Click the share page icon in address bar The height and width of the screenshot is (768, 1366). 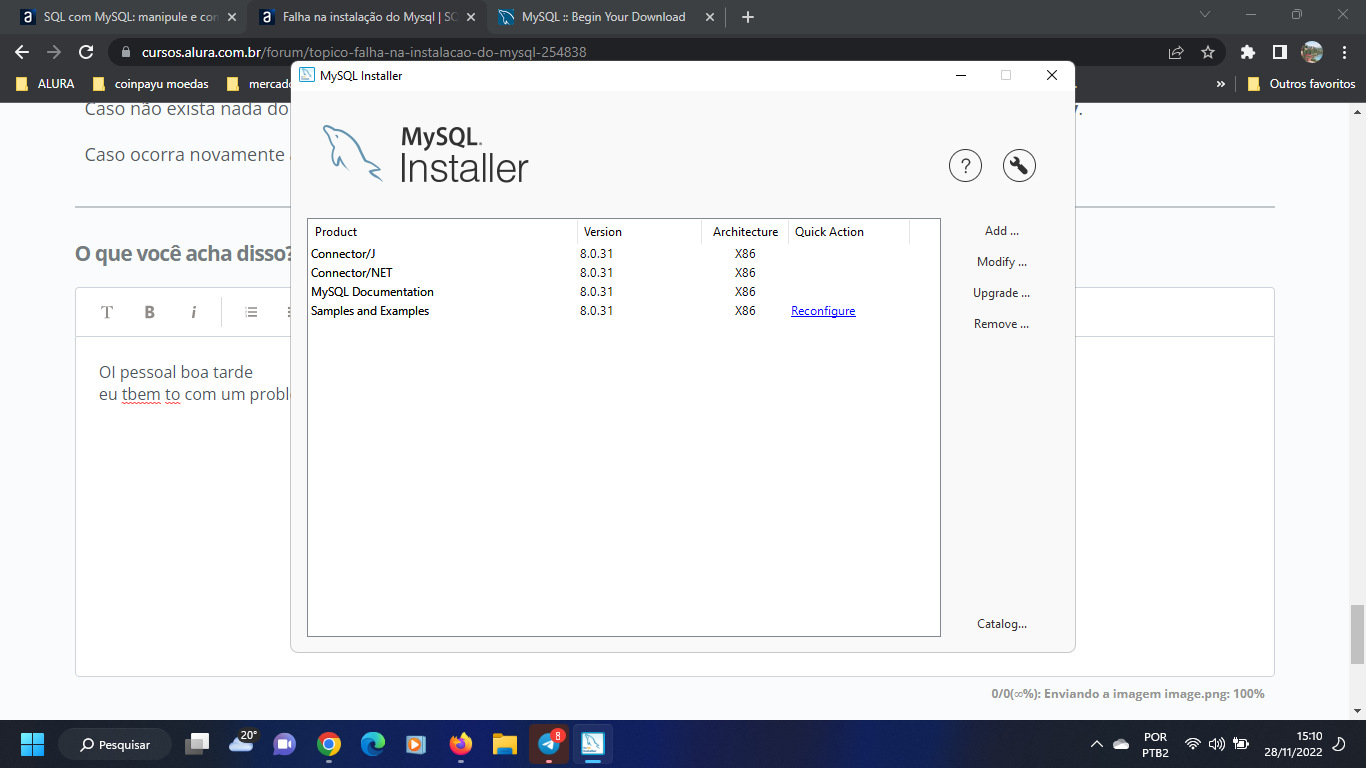point(1176,52)
